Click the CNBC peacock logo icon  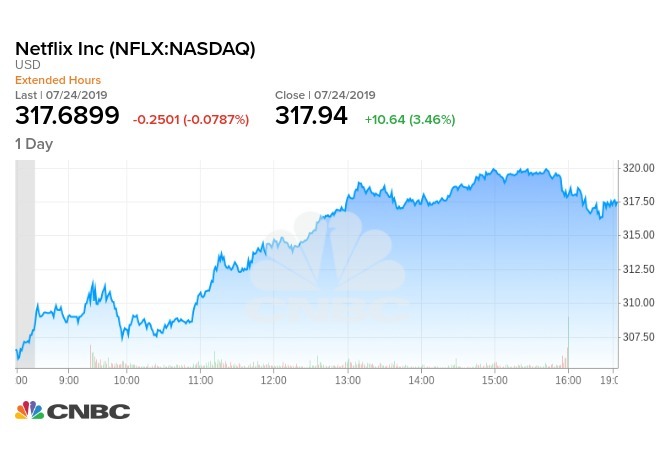click(28, 410)
